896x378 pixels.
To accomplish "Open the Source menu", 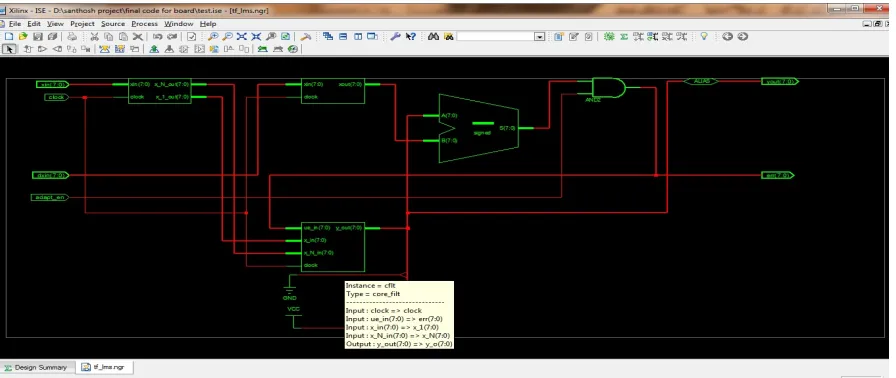I will [x=113, y=24].
